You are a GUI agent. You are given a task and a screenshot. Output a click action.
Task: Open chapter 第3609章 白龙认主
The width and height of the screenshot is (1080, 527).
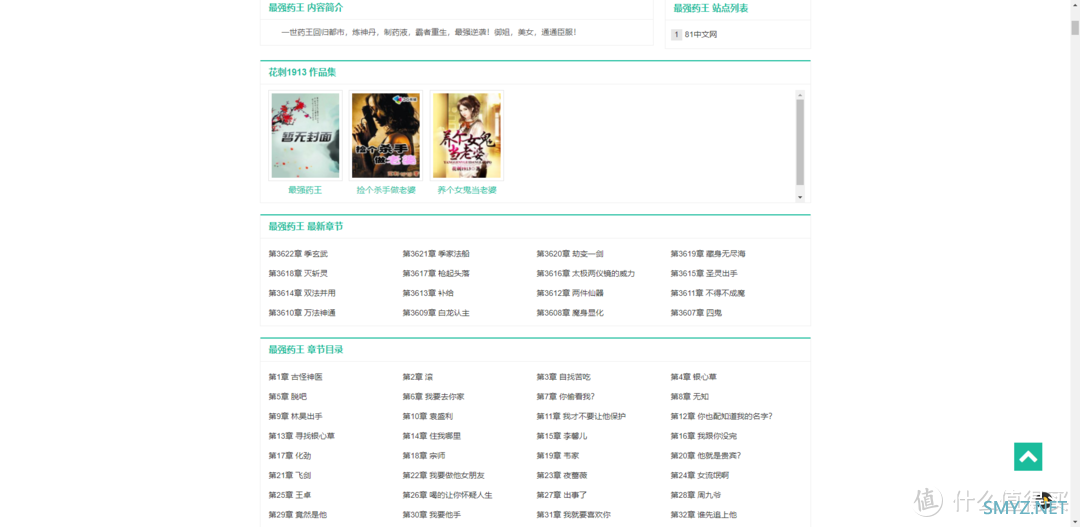(436, 313)
